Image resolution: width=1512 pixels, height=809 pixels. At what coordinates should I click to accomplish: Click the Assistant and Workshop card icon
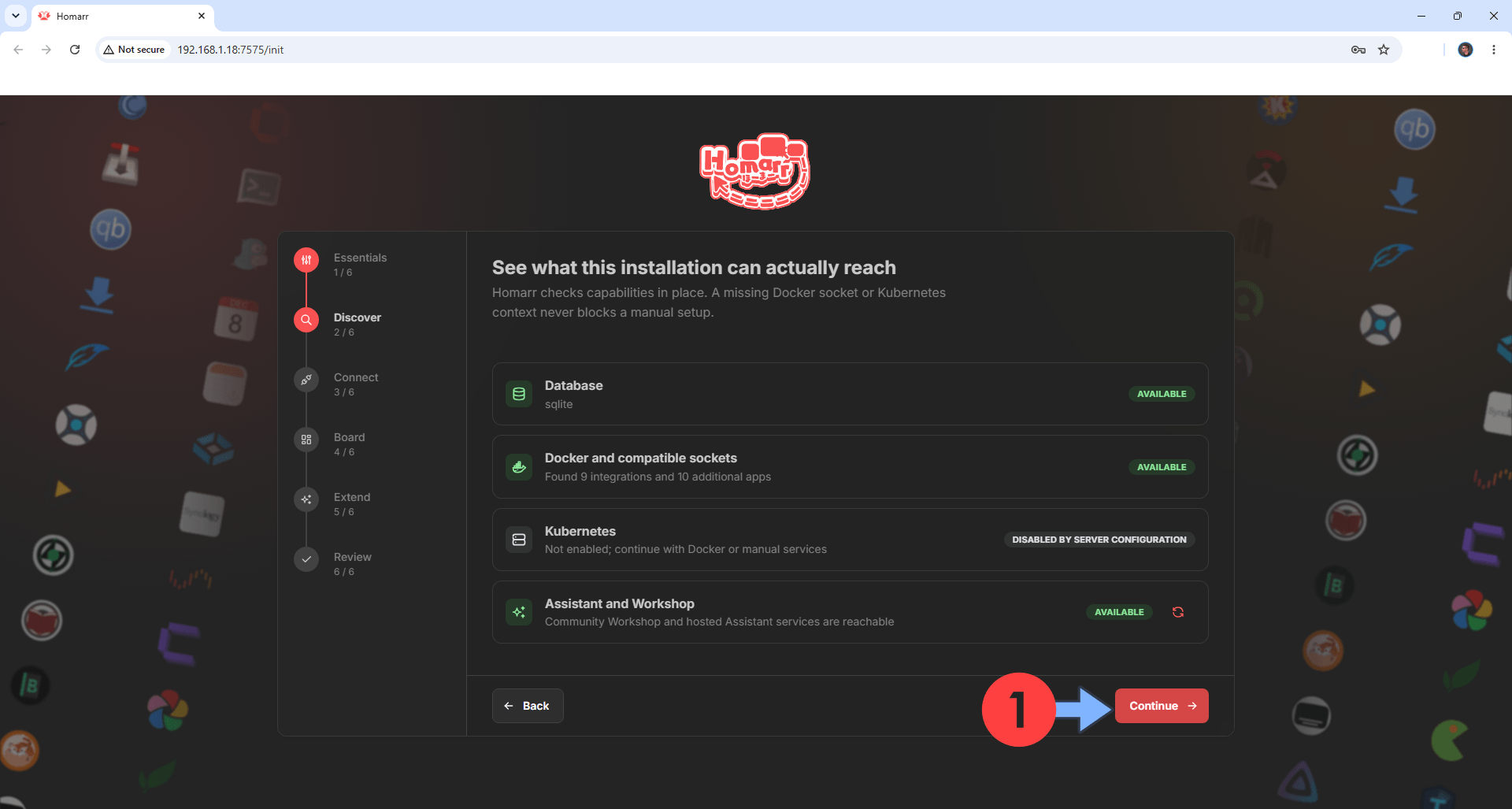519,612
